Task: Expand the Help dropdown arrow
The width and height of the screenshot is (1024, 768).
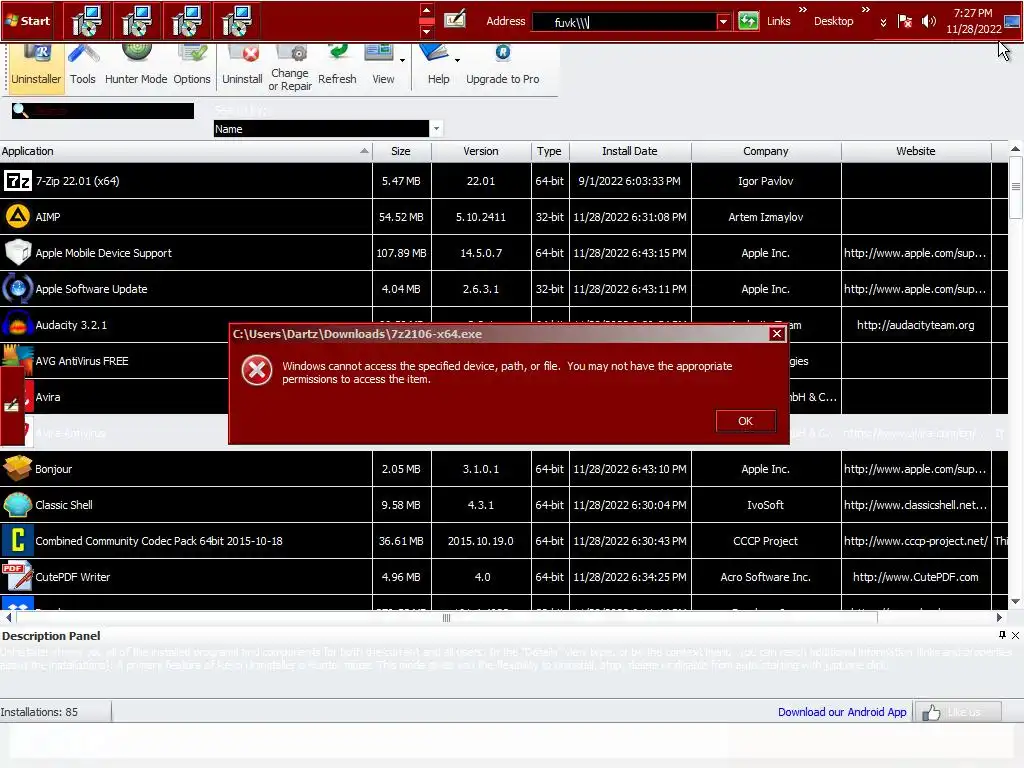Action: click(x=457, y=60)
